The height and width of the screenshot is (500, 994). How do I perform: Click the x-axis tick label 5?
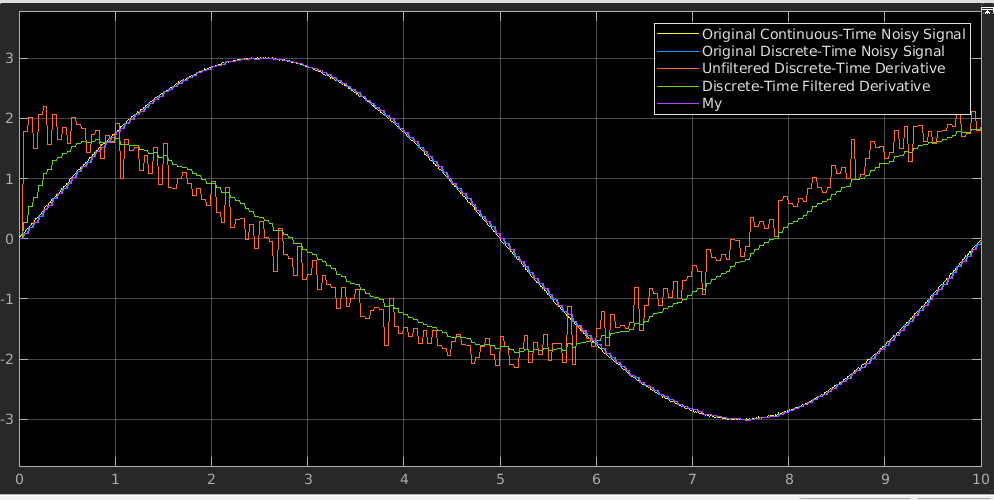click(x=500, y=479)
